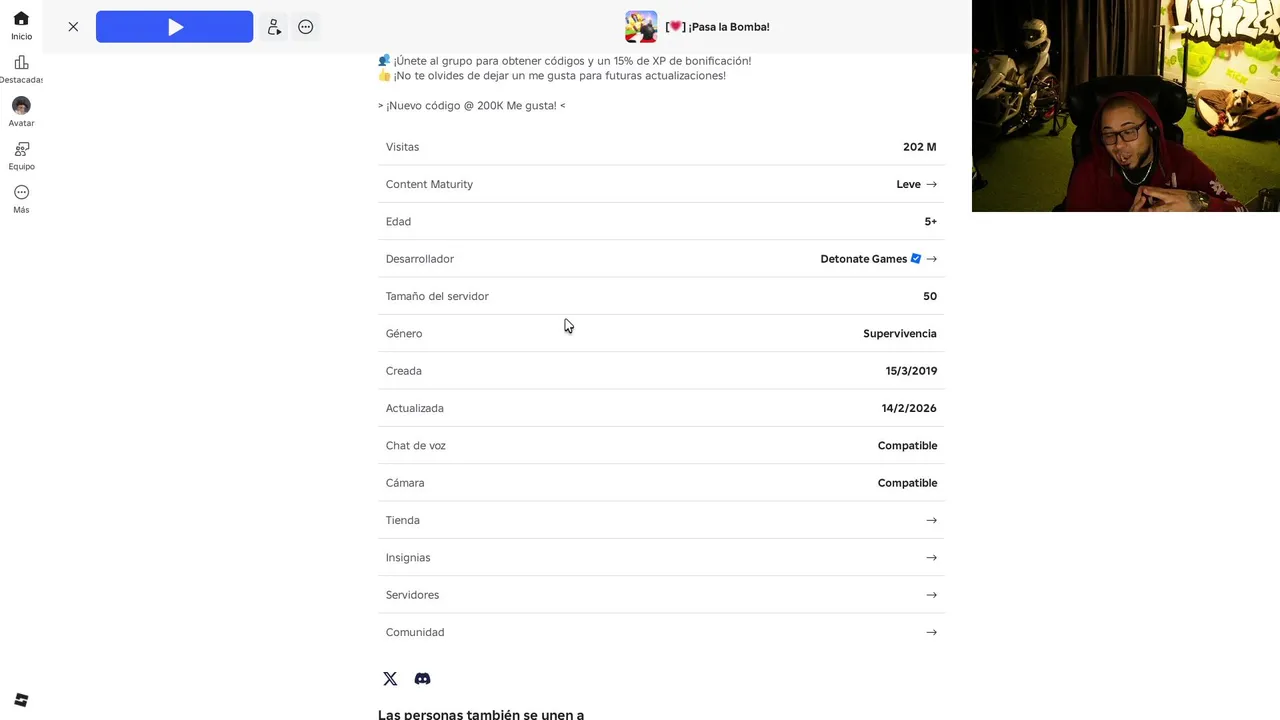Open the Comunidad row
Image resolution: width=1280 pixels, height=720 pixels.
pyautogui.click(x=660, y=632)
